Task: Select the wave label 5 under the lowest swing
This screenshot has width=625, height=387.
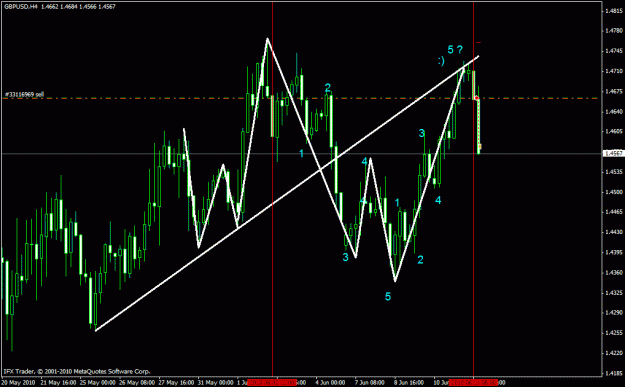Action: (x=388, y=297)
